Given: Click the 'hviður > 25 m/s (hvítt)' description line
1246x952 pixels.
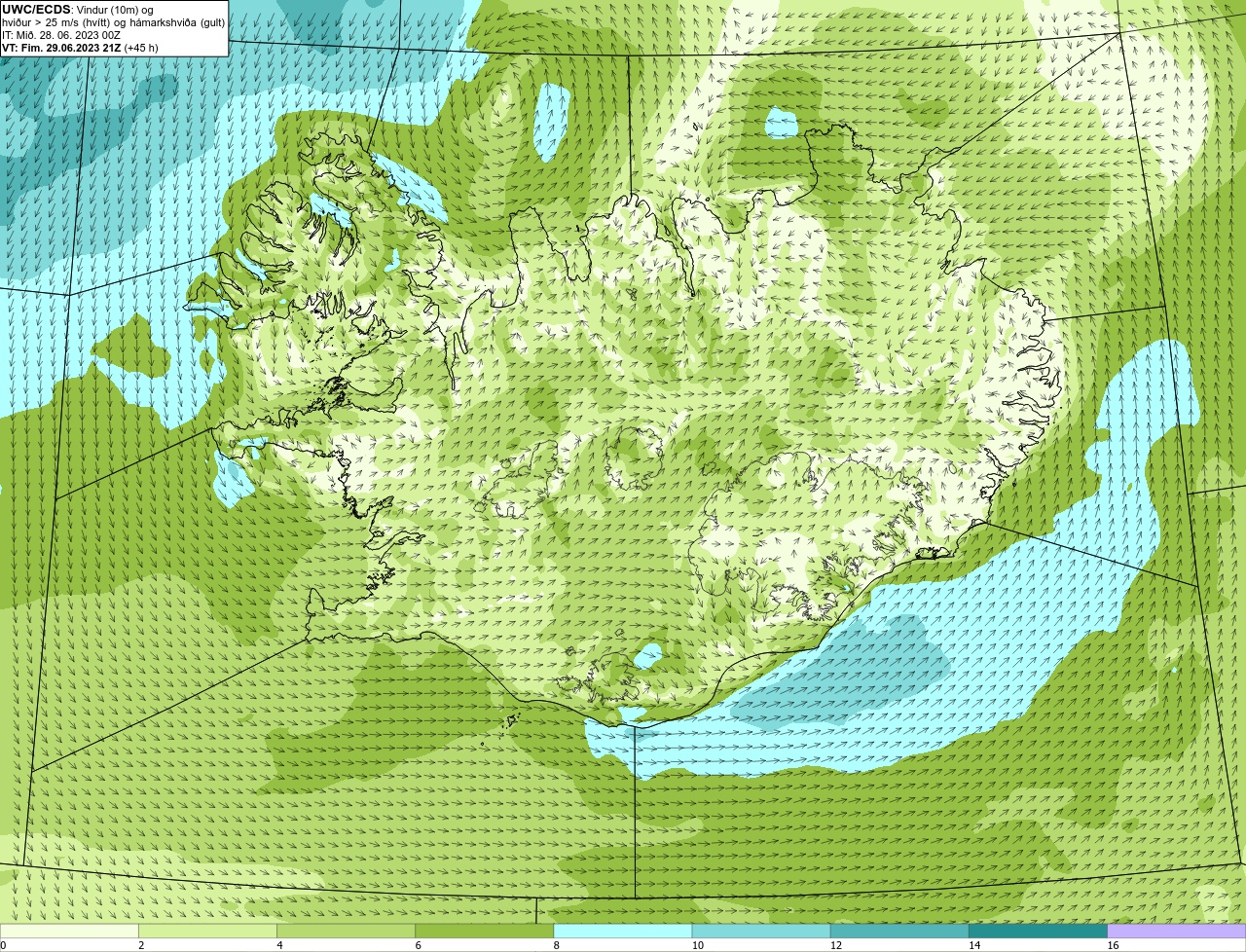Looking at the screenshot, I should [x=114, y=22].
